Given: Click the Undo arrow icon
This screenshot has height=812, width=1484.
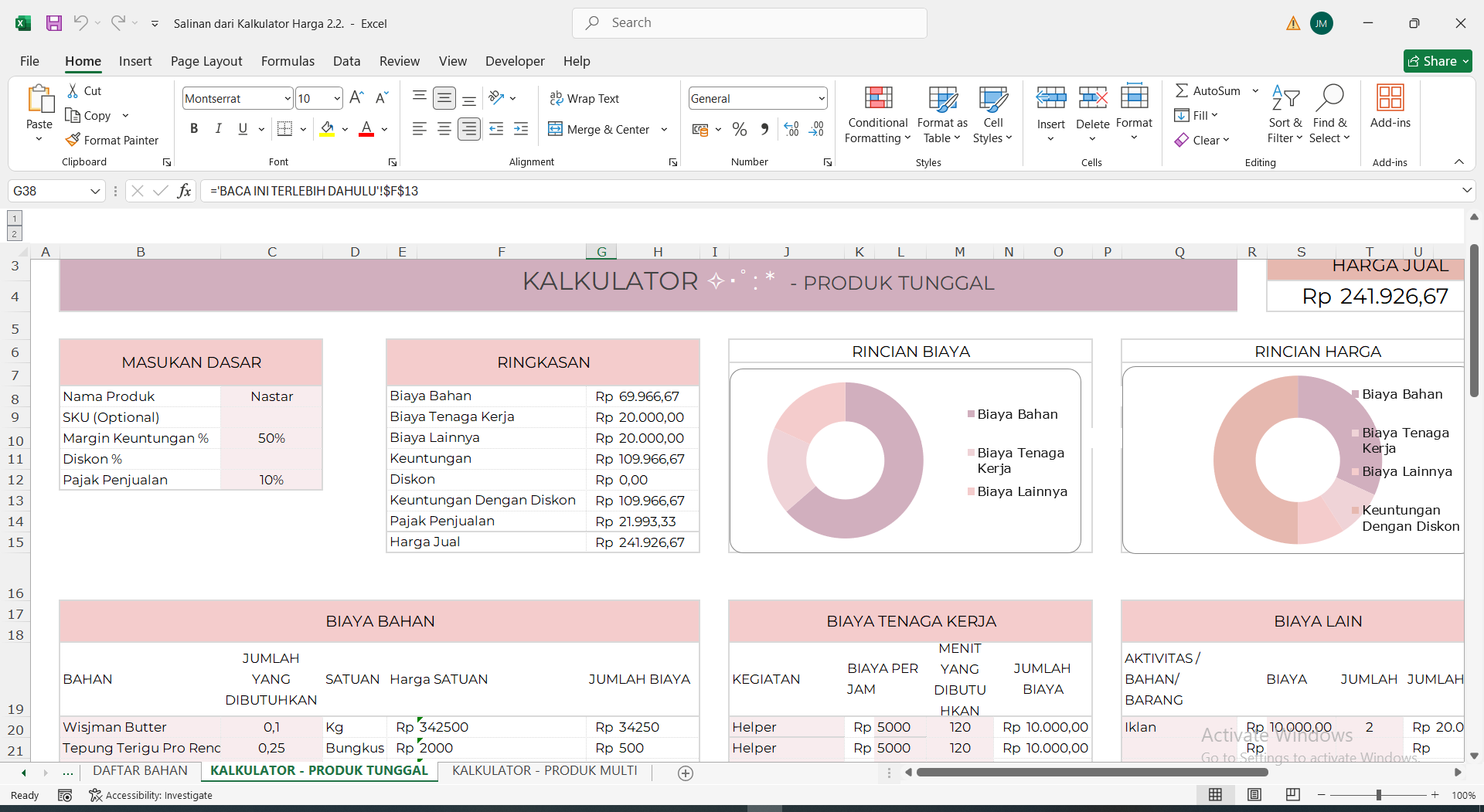Looking at the screenshot, I should click(x=80, y=23).
